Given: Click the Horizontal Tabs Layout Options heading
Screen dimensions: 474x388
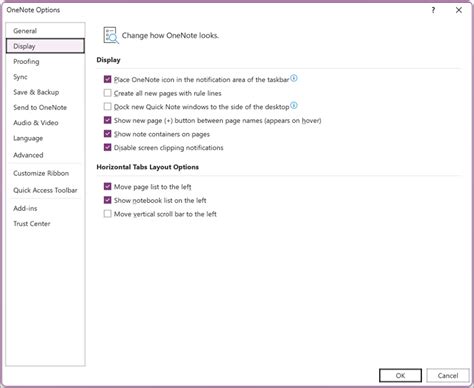Looking at the screenshot, I should point(148,167).
